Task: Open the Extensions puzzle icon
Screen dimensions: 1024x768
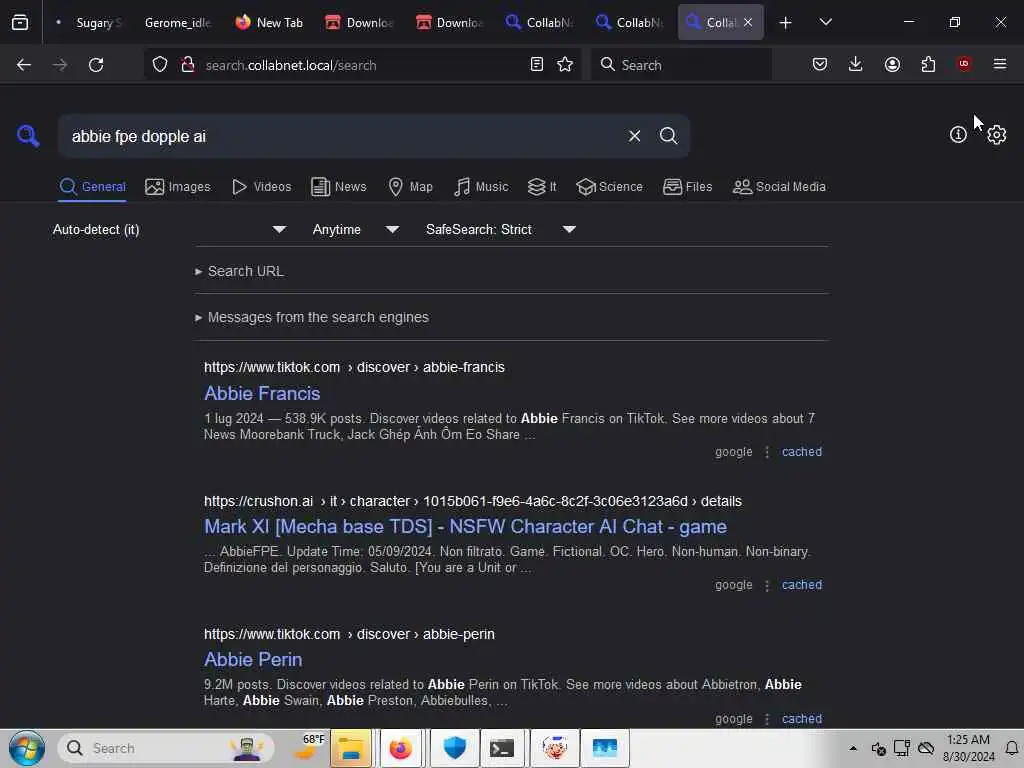Action: (x=928, y=64)
